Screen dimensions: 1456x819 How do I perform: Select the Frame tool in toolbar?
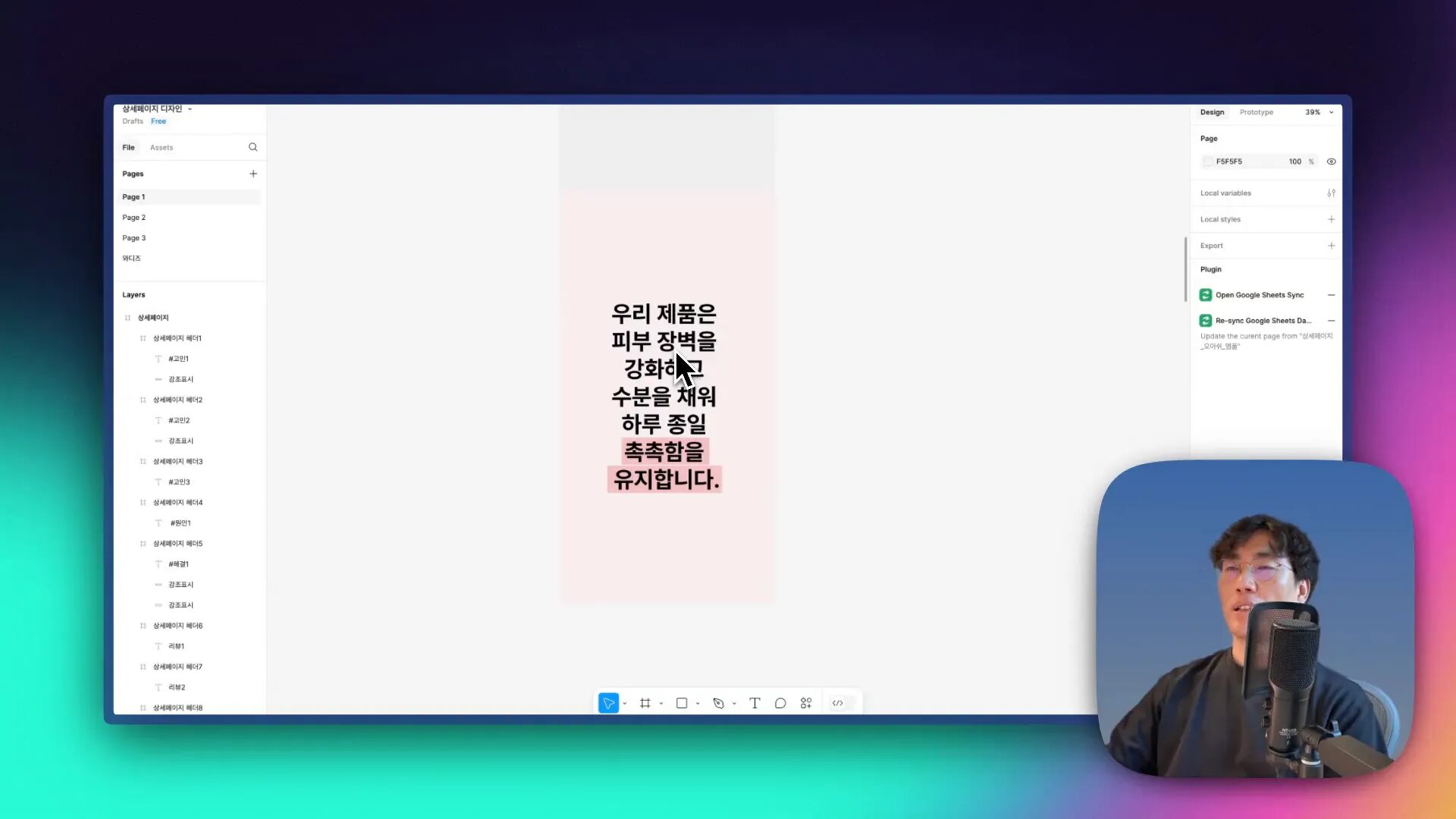[645, 703]
